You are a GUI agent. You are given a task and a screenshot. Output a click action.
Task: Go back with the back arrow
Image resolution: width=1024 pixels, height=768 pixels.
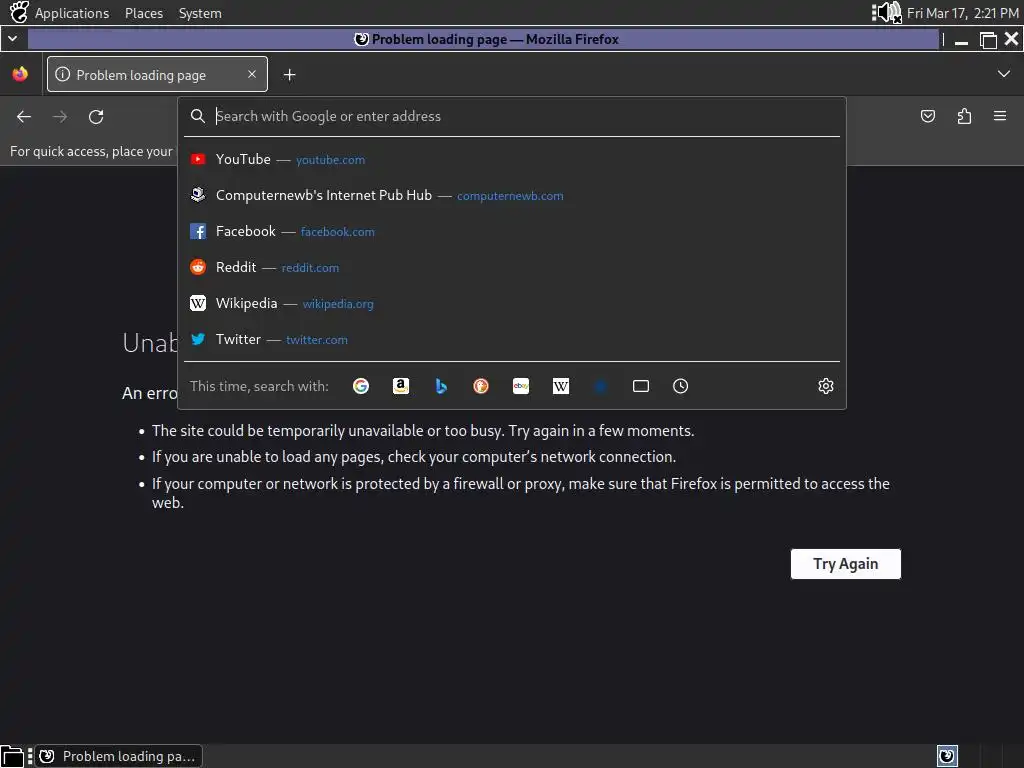pos(24,116)
